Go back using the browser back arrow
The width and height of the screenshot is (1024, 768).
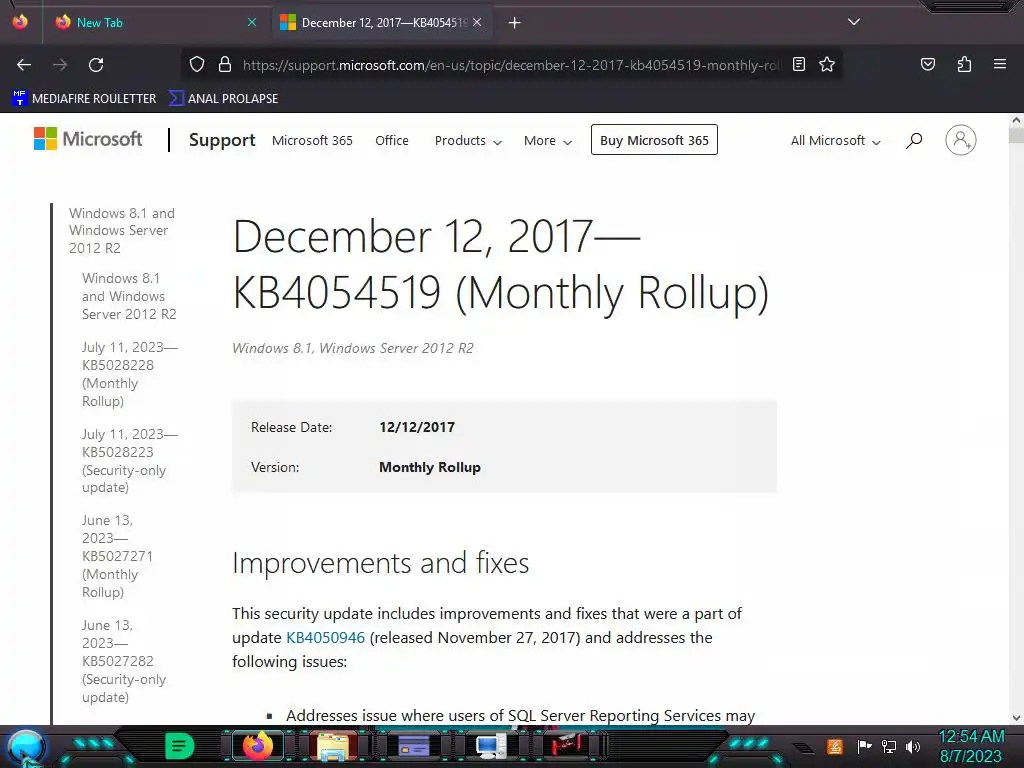pyautogui.click(x=24, y=65)
